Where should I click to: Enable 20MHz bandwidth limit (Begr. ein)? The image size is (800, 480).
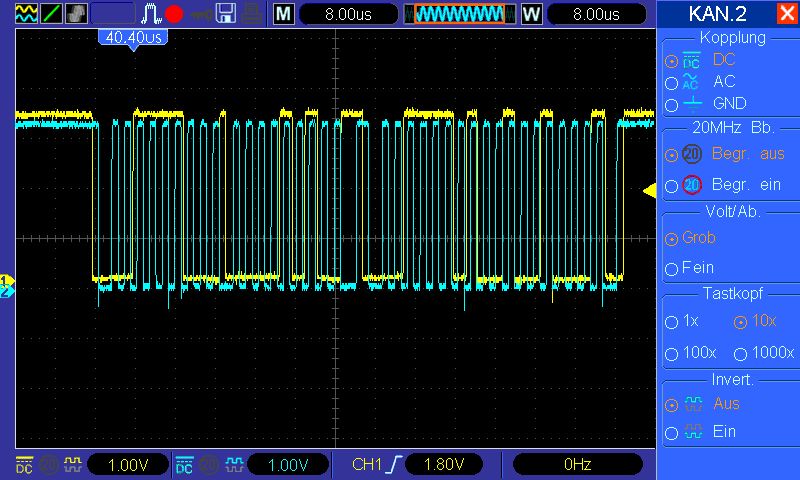(672, 186)
